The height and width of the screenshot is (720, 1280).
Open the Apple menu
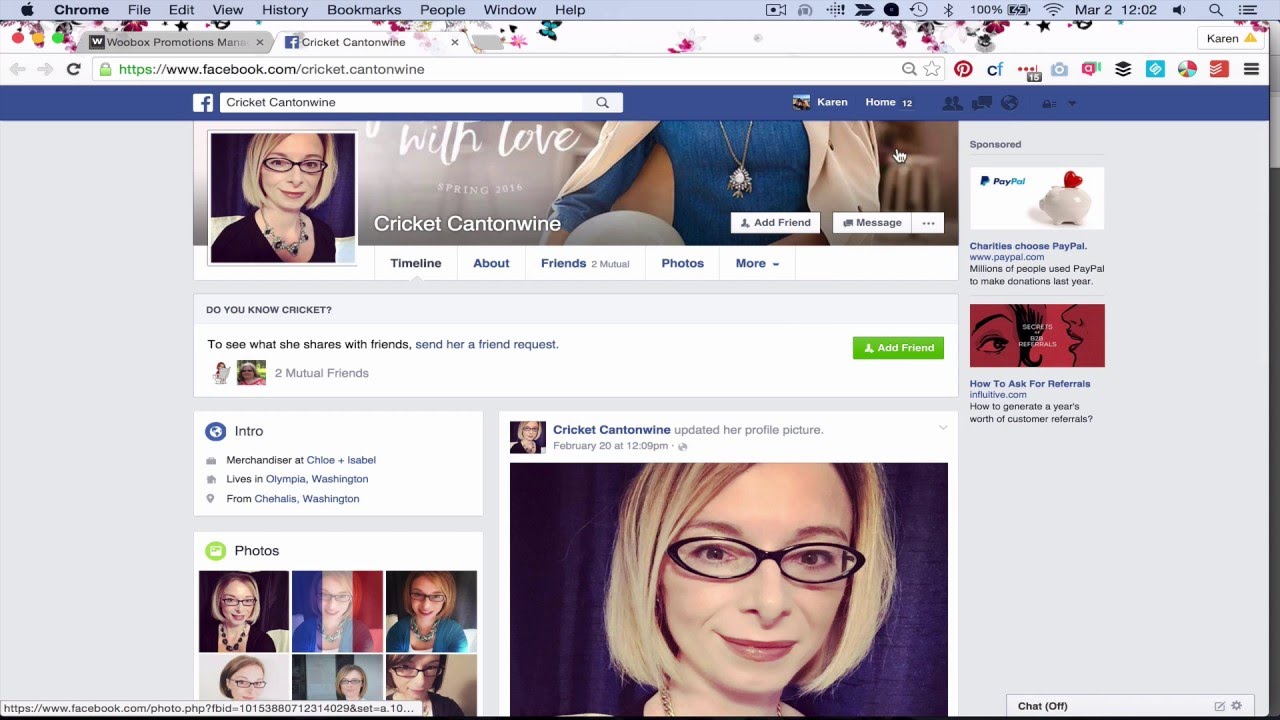(x=27, y=10)
